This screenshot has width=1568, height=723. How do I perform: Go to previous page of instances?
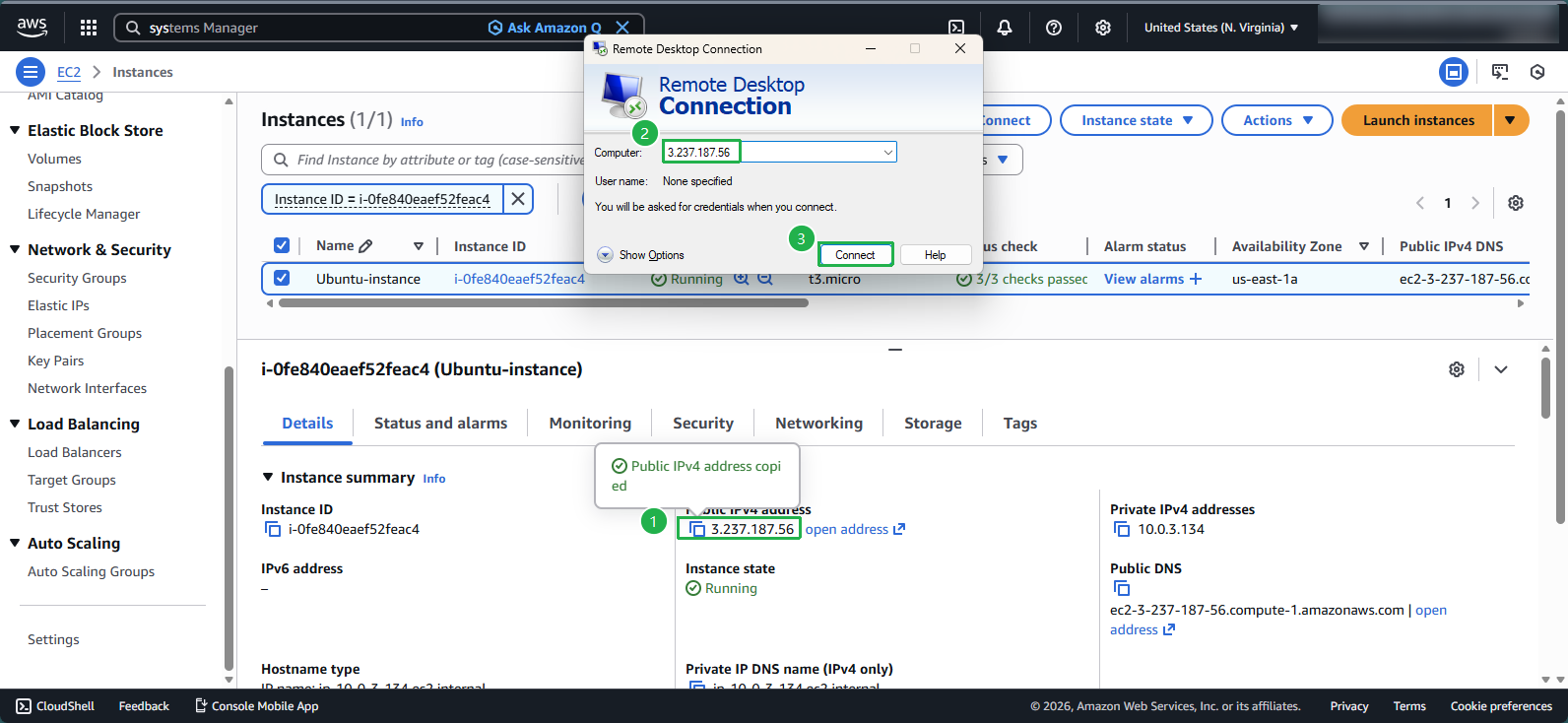coord(1420,203)
